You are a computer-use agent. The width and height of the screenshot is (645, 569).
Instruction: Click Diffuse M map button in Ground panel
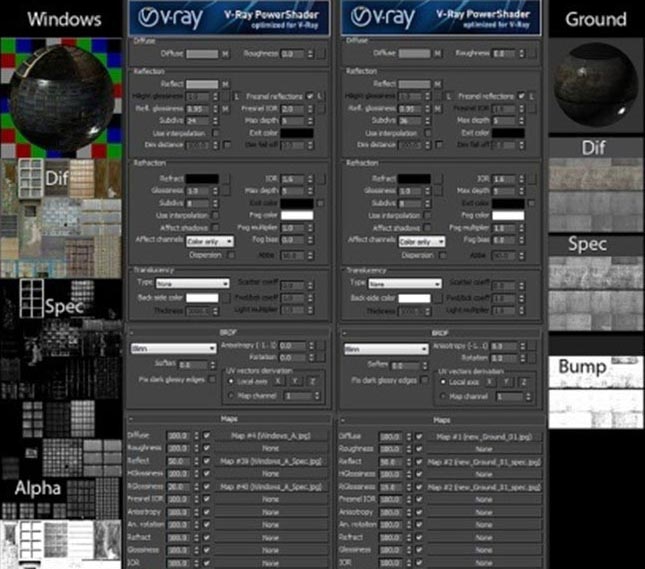[x=437, y=54]
